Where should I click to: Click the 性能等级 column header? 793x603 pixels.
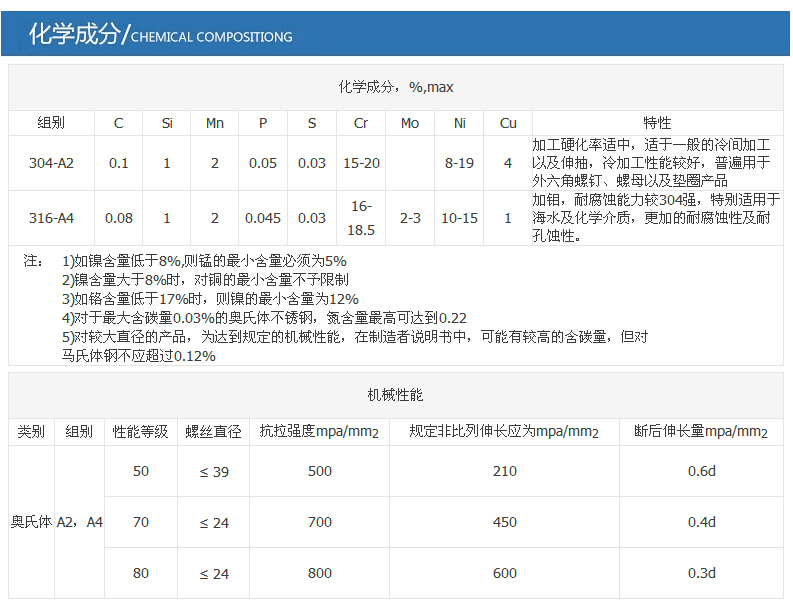[140, 432]
